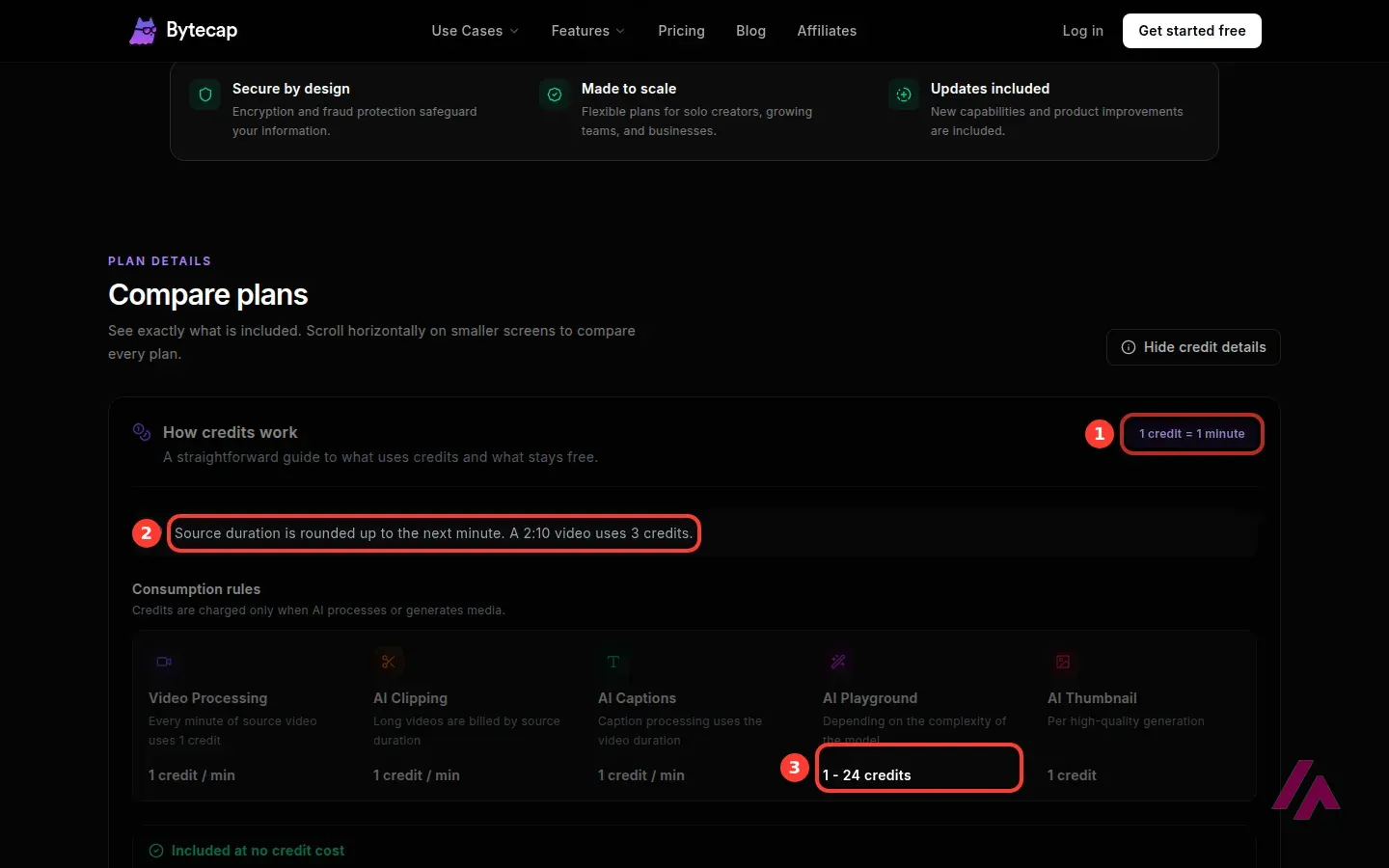Click the Log in link
Viewport: 1389px width, 868px height.
(x=1082, y=31)
